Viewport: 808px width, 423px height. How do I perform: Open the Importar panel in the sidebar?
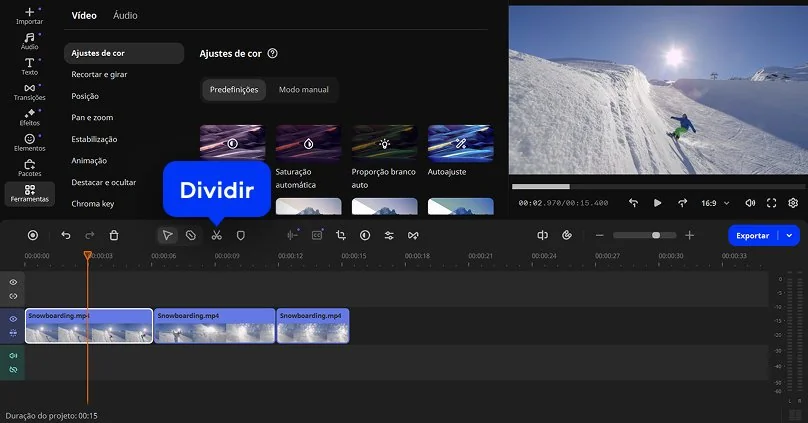[x=30, y=15]
